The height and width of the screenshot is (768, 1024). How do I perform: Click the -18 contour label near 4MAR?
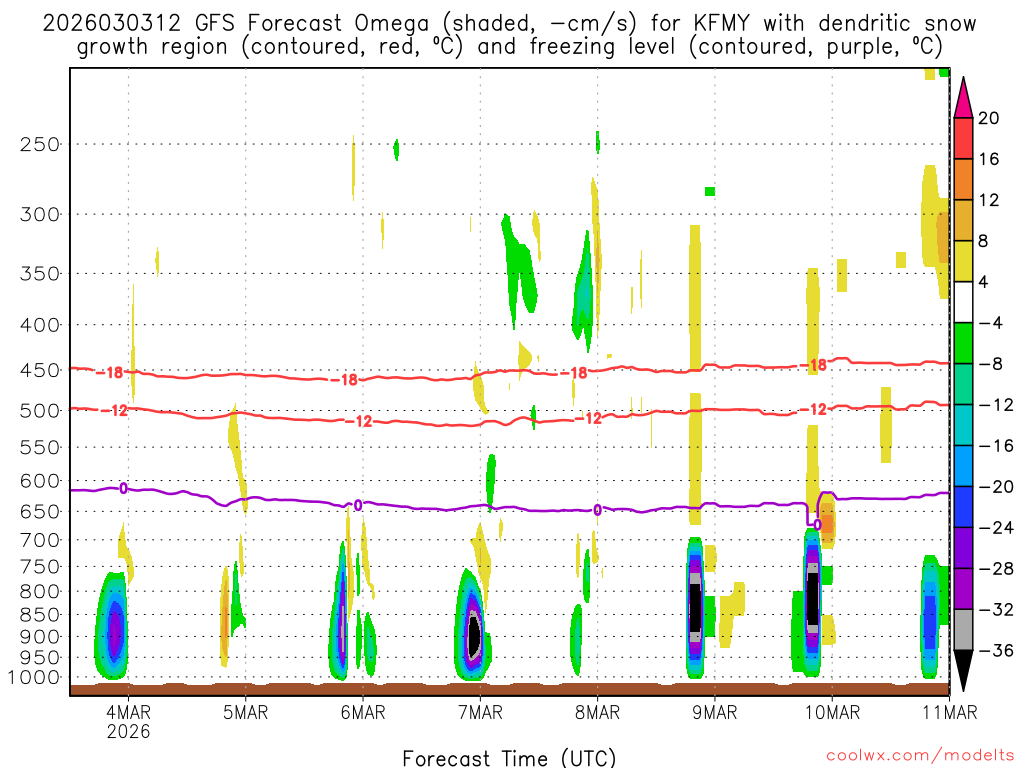point(109,373)
